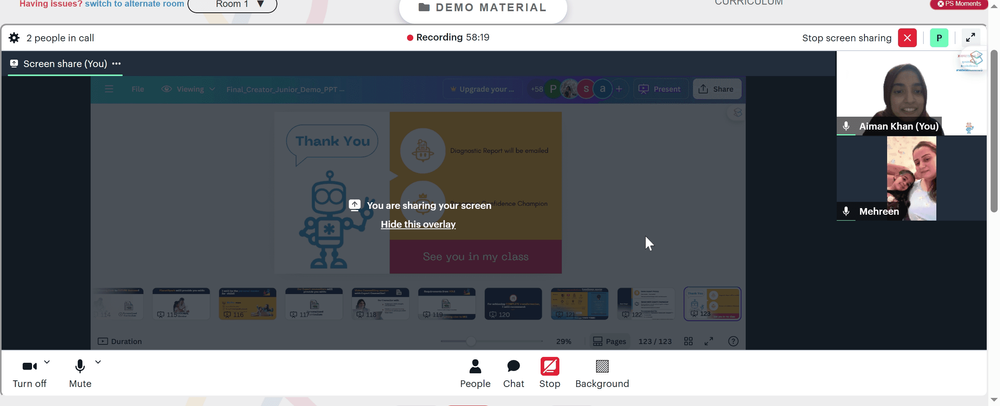The width and height of the screenshot is (1000, 406).
Task: Click the Present button in Canva
Action: (x=660, y=89)
